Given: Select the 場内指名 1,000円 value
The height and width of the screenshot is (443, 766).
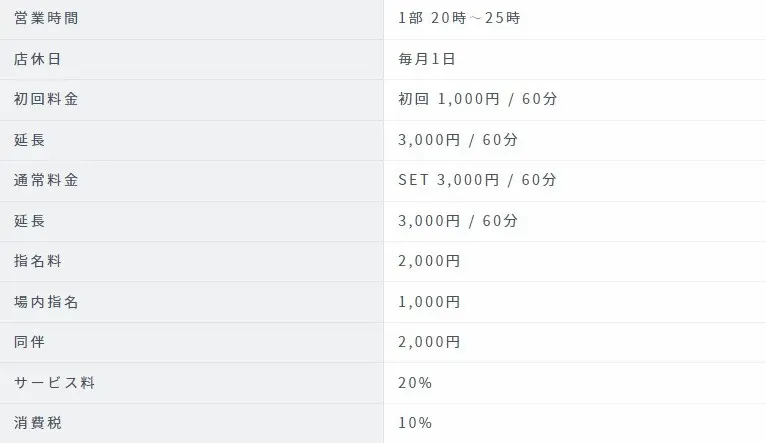Looking at the screenshot, I should 429,302.
